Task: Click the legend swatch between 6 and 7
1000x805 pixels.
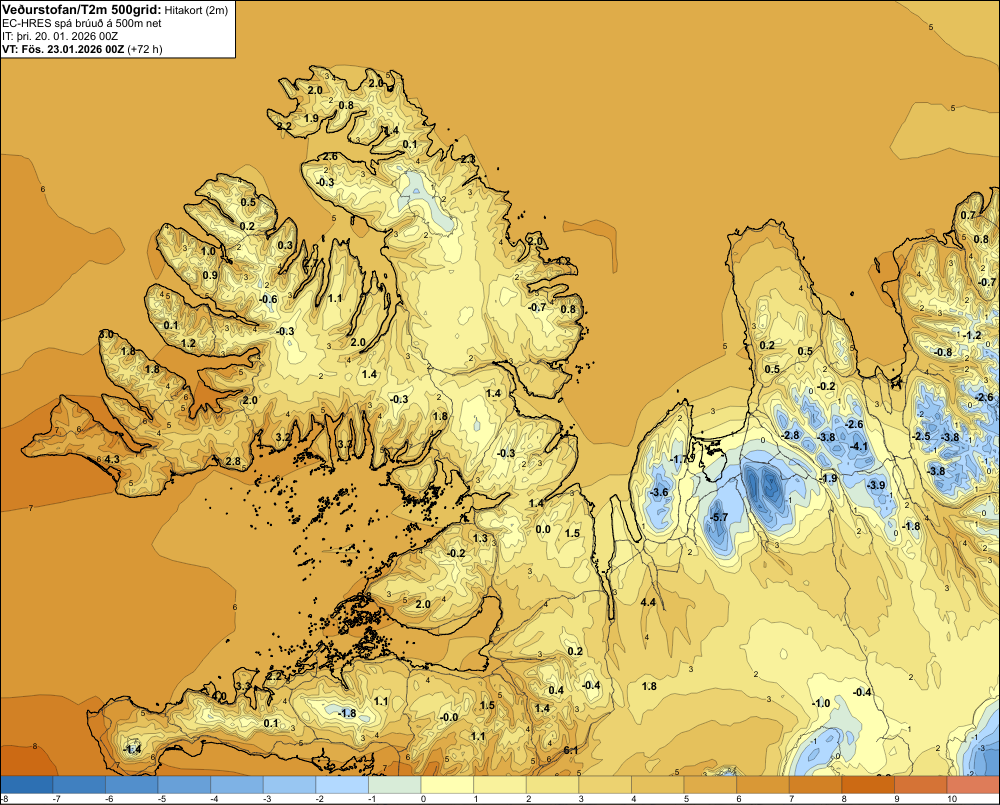Action: pos(763,785)
